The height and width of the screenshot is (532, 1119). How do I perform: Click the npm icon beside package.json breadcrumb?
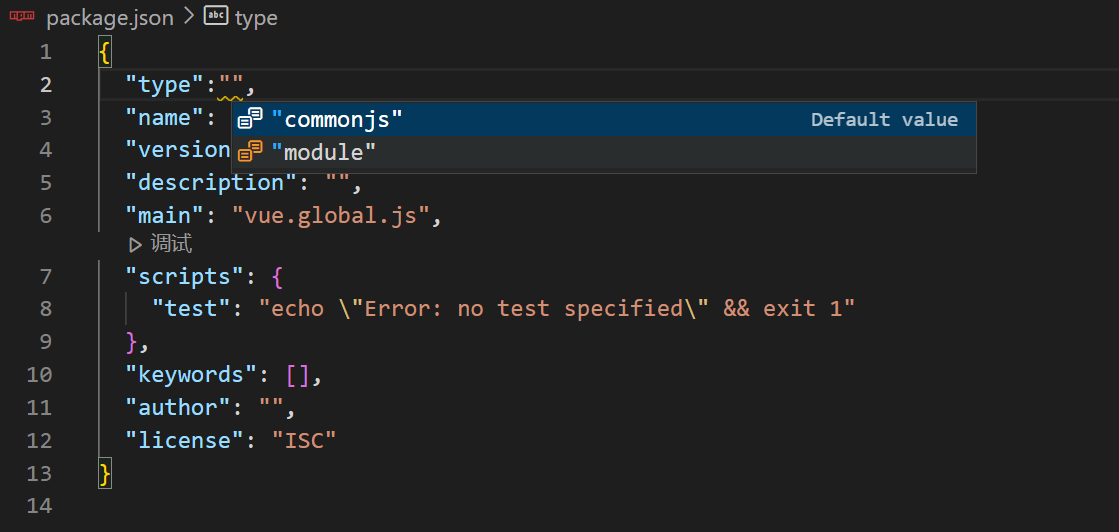(x=21, y=16)
